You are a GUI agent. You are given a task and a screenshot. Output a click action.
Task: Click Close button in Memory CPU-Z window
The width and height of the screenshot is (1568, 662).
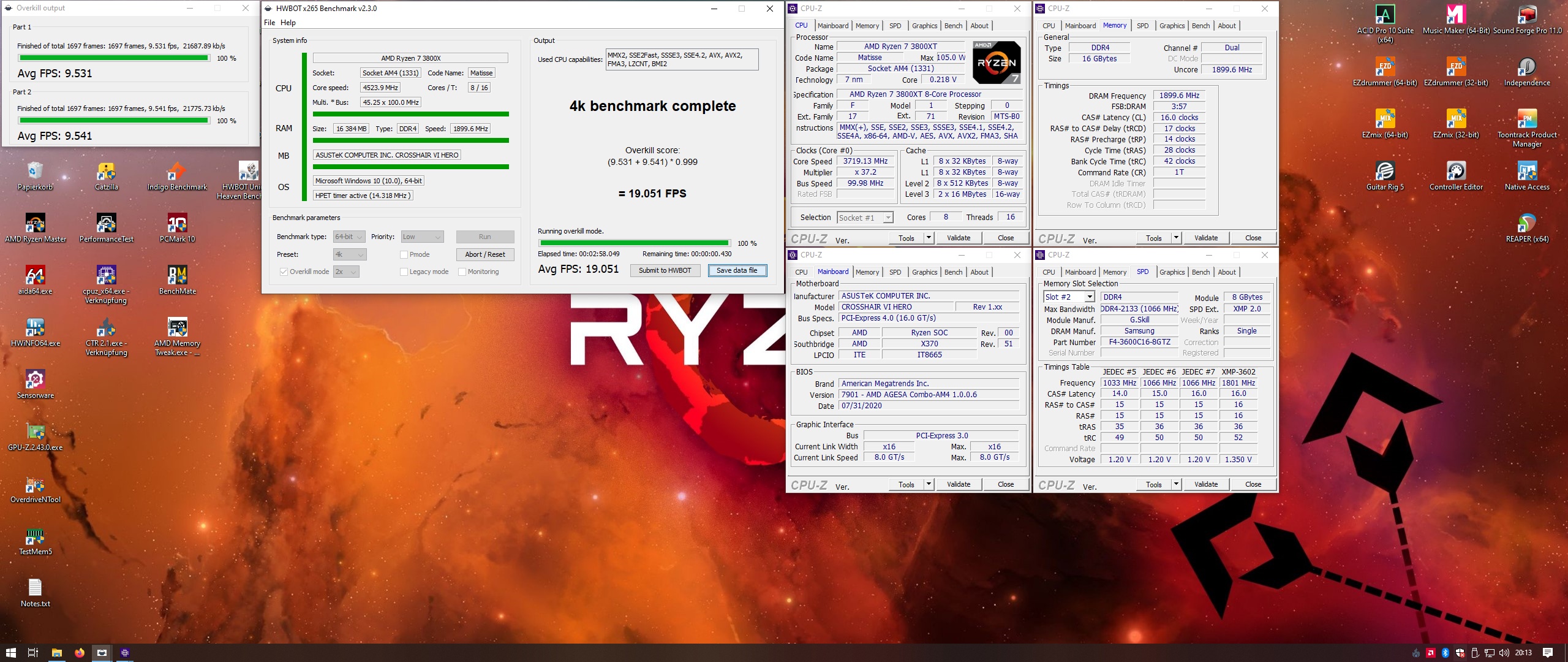click(x=1253, y=238)
